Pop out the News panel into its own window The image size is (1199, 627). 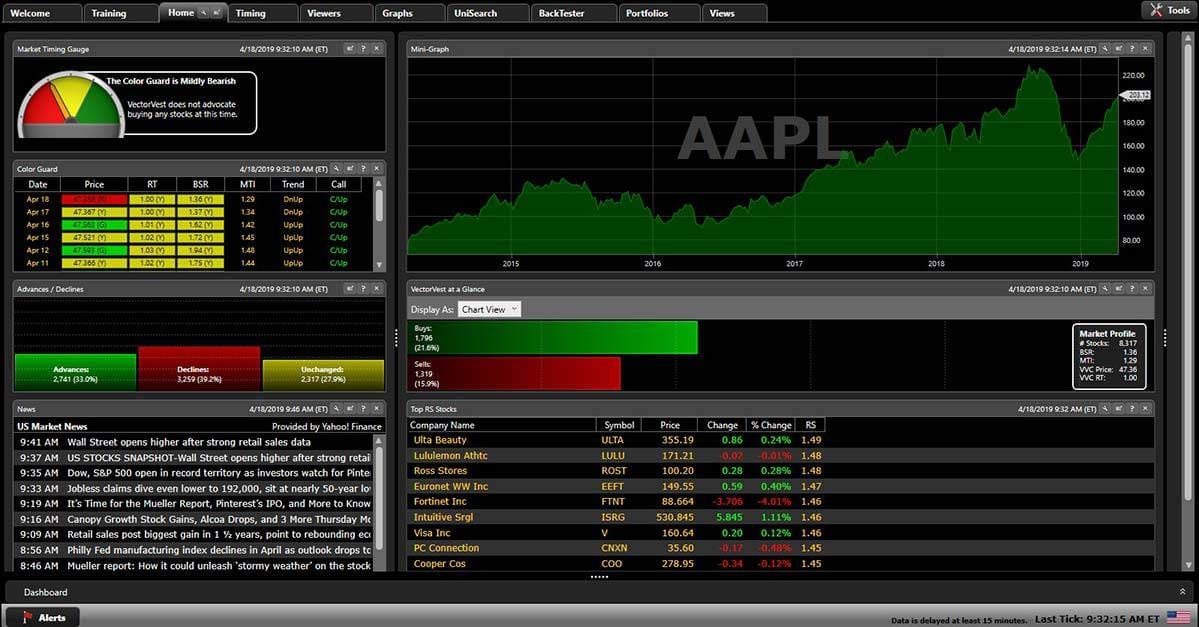(x=350, y=408)
